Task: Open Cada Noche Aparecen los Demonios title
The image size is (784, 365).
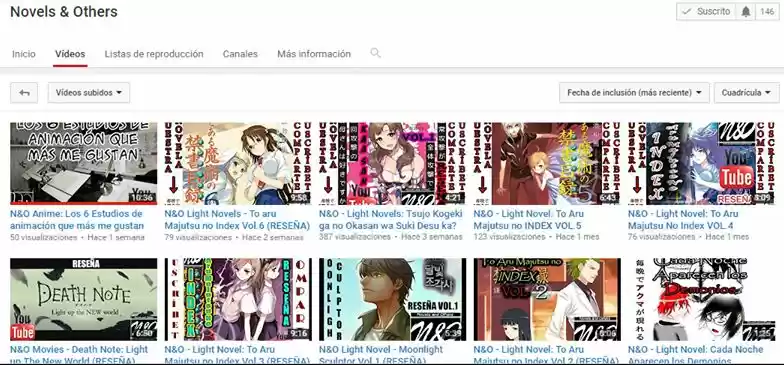Action: click(696, 354)
